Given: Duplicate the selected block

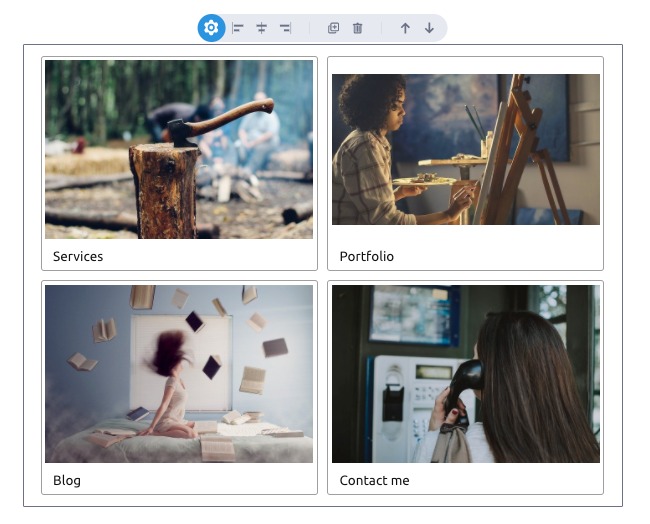Looking at the screenshot, I should [334, 28].
